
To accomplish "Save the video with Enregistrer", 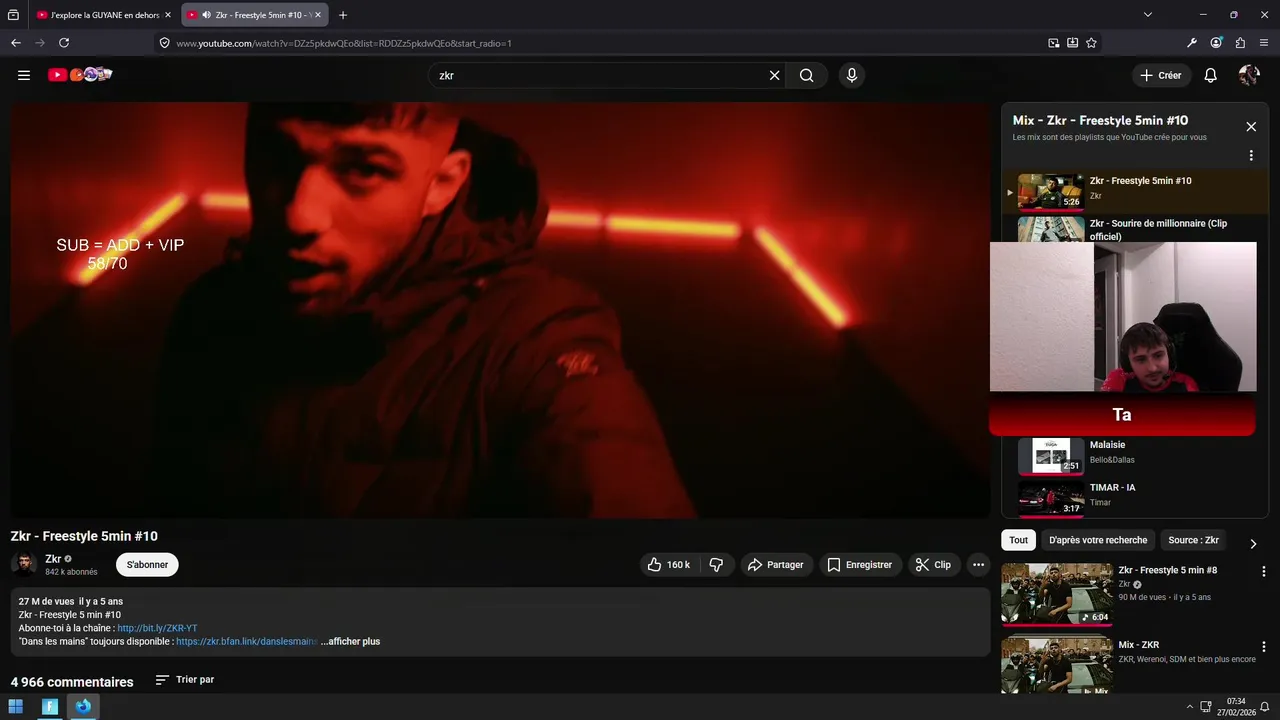I will point(860,565).
